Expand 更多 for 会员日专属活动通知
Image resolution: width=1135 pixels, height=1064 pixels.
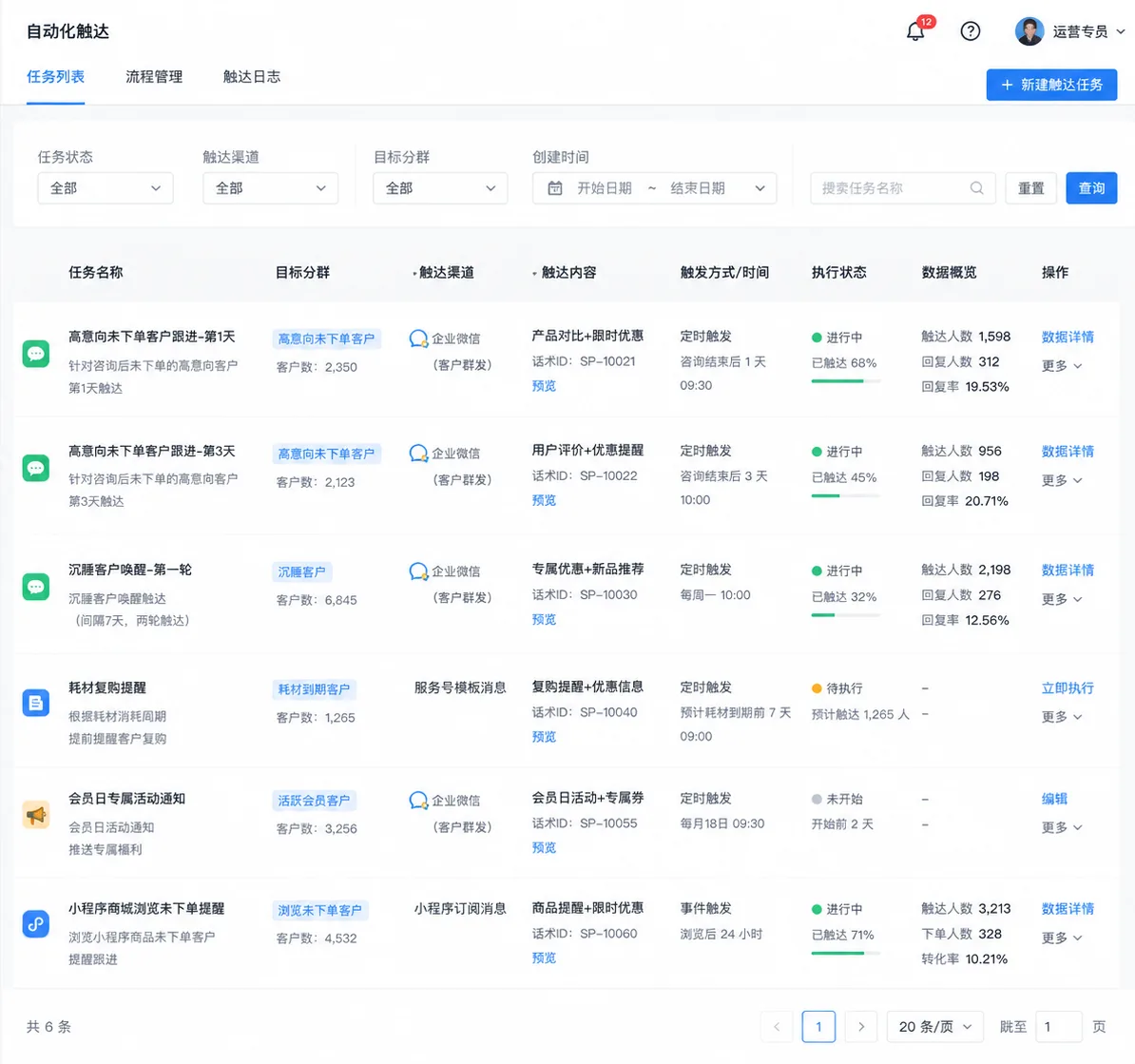pyautogui.click(x=1062, y=828)
